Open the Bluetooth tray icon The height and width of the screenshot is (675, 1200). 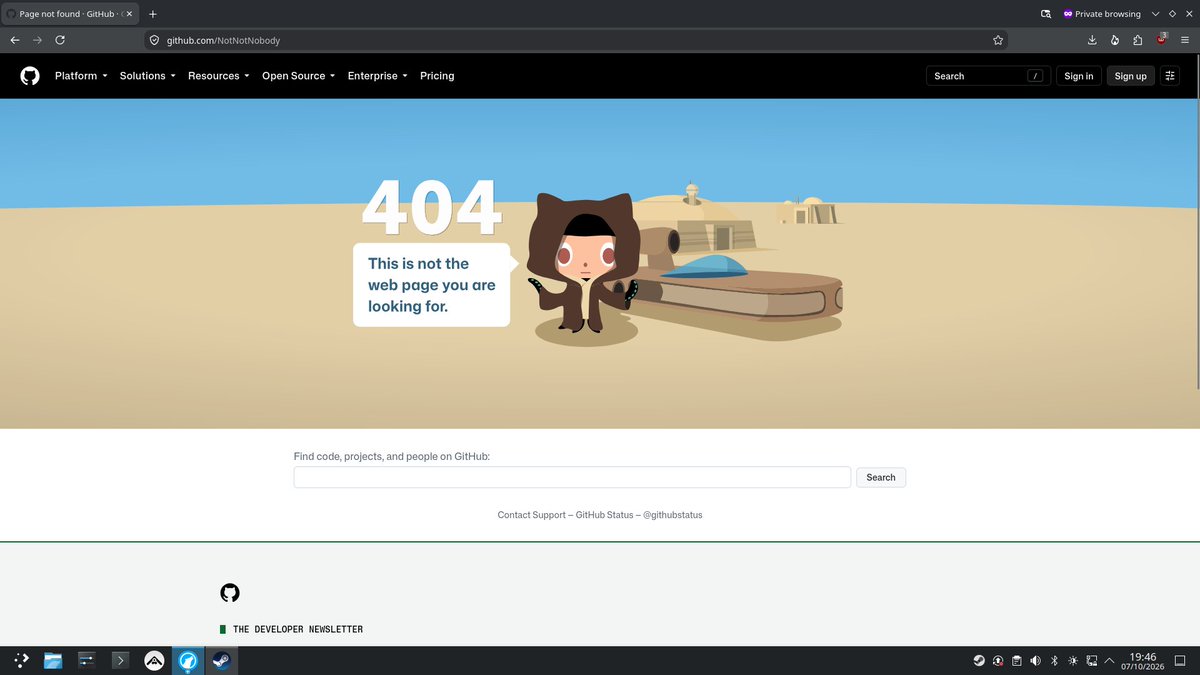tap(1054, 660)
